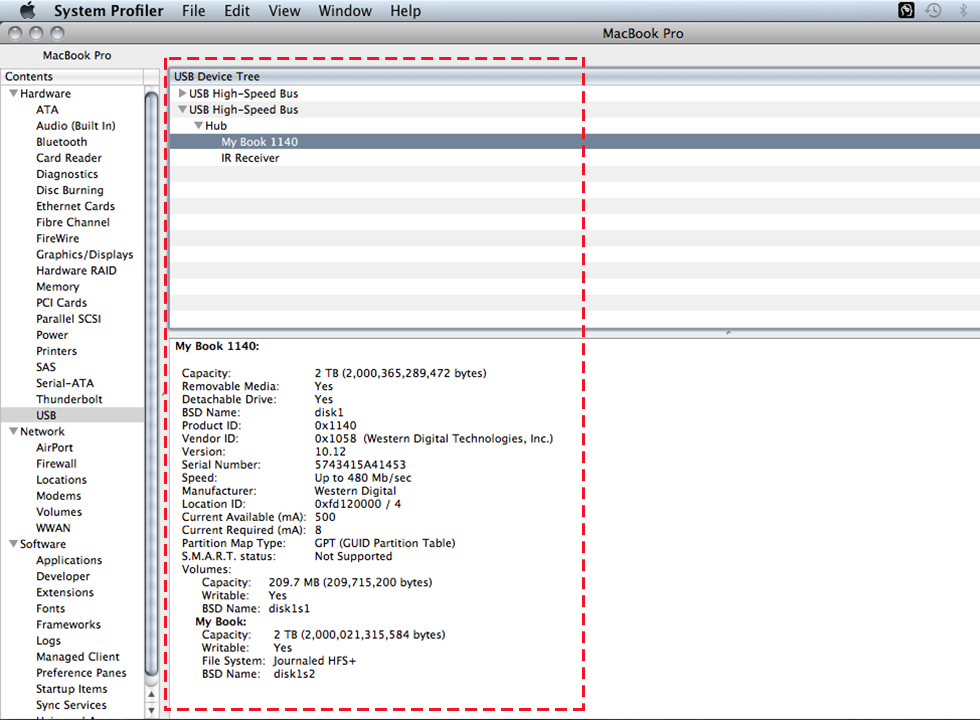Open the View menu
The height and width of the screenshot is (720, 980).
(x=284, y=11)
